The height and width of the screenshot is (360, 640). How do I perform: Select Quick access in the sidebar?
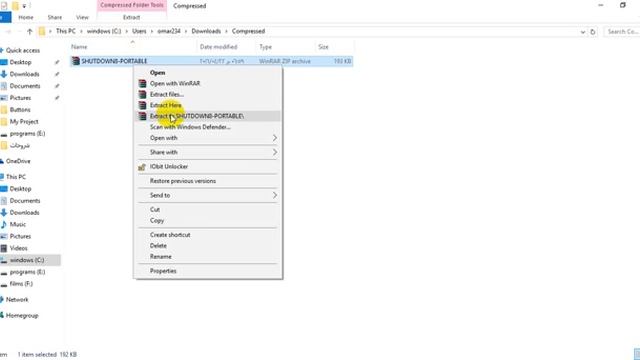23,50
